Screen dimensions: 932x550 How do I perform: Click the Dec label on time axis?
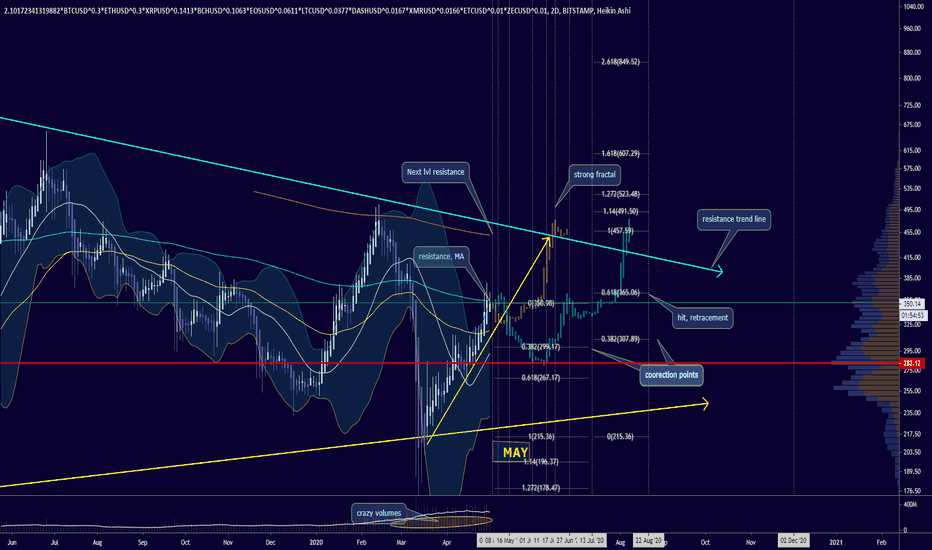[270, 542]
